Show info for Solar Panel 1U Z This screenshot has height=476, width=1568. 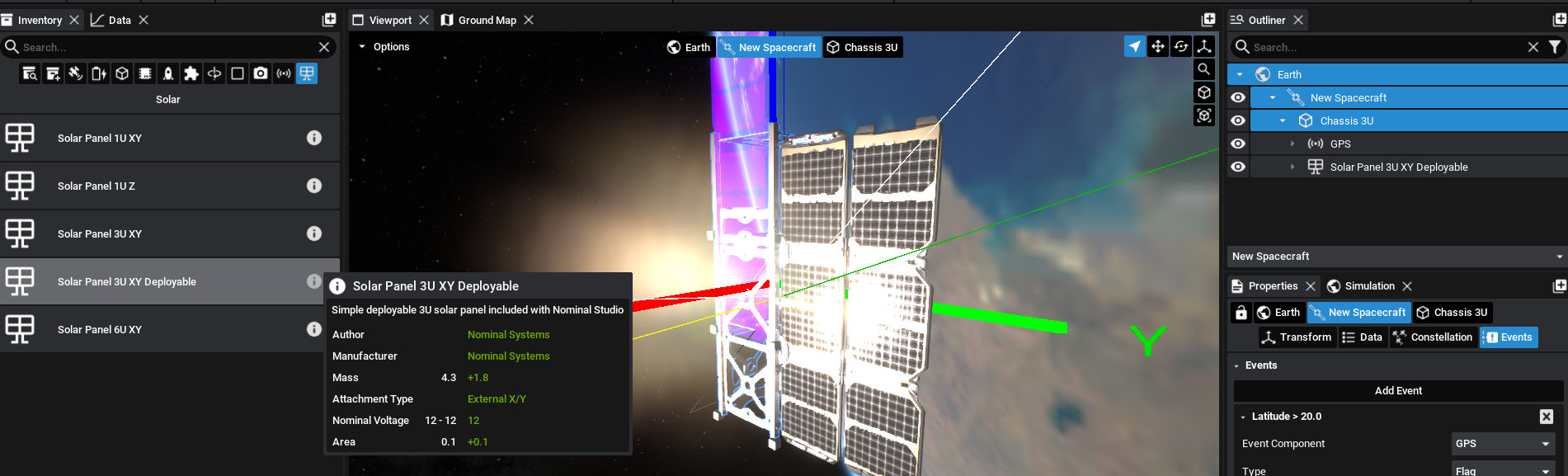tap(314, 186)
